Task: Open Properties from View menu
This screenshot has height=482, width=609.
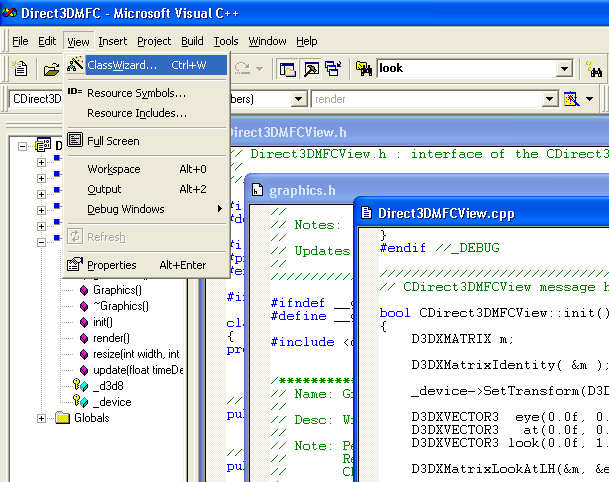Action: coord(146,265)
